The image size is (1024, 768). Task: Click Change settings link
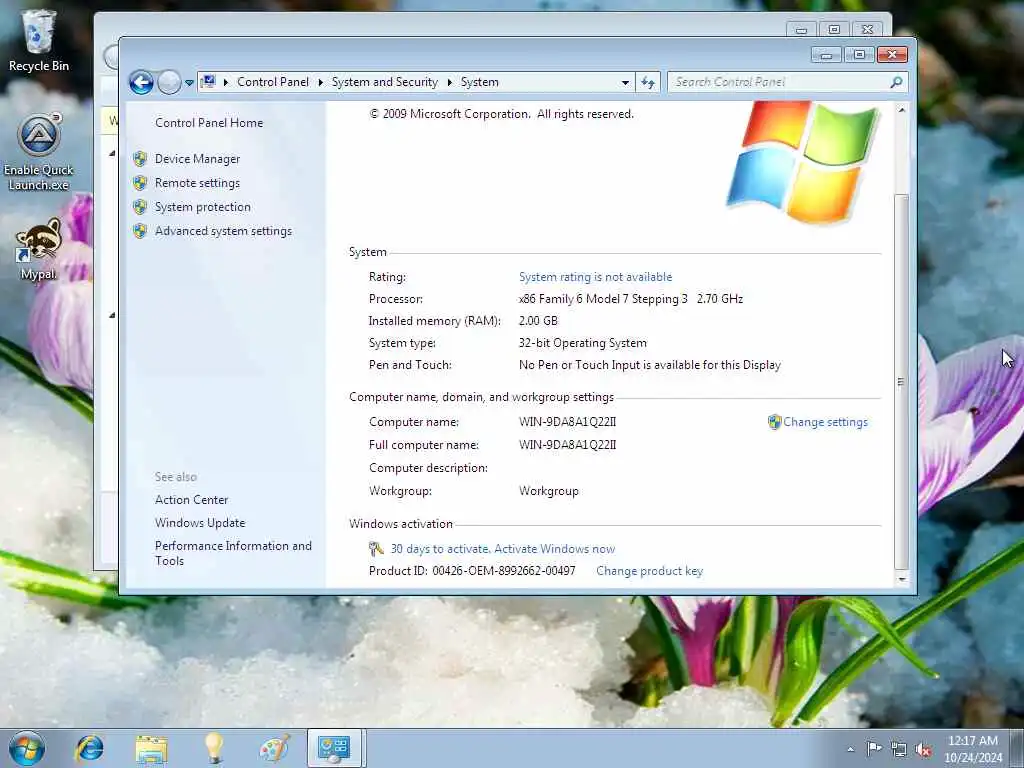click(x=825, y=422)
